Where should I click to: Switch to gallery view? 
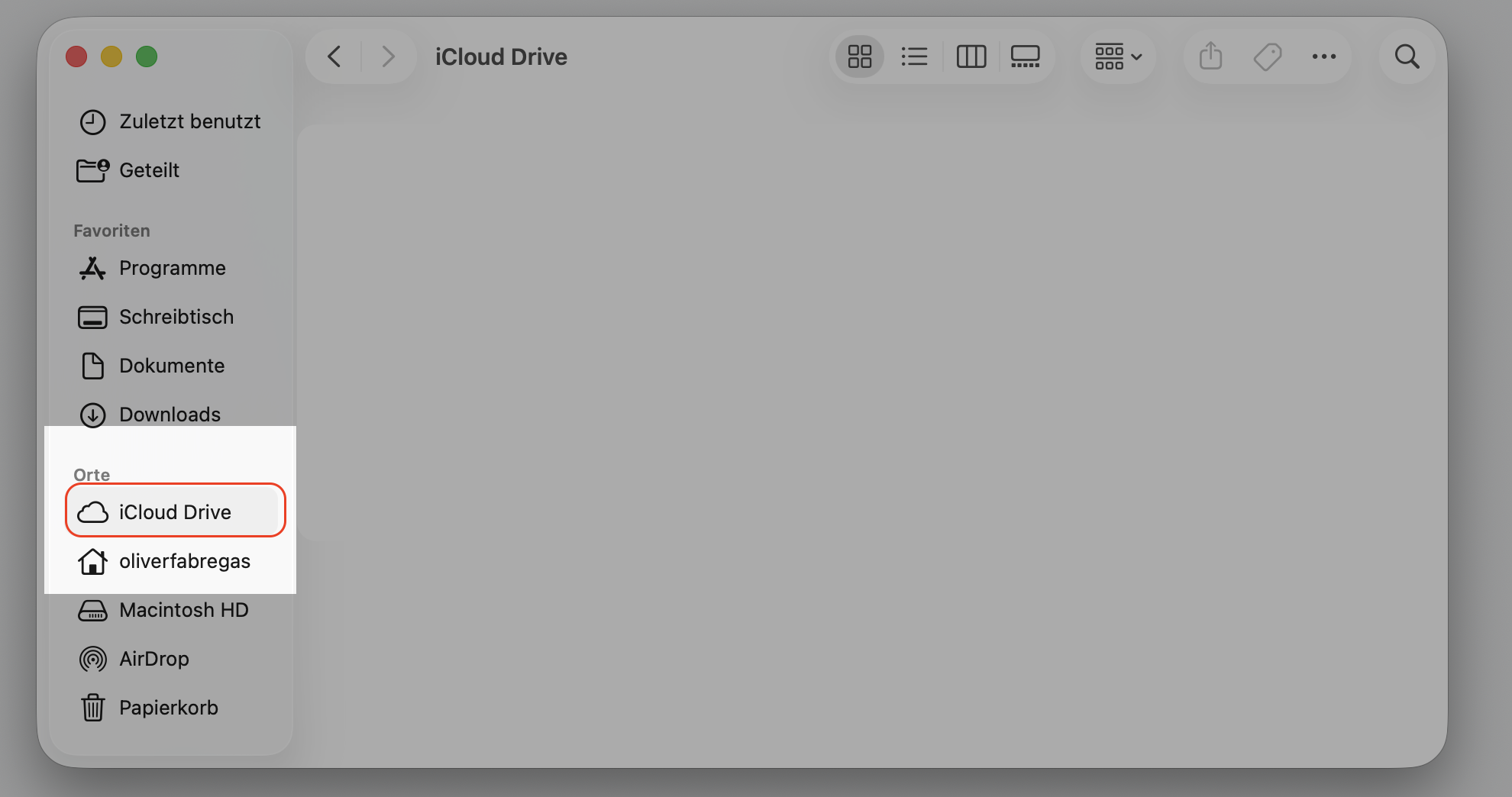pos(1026,56)
